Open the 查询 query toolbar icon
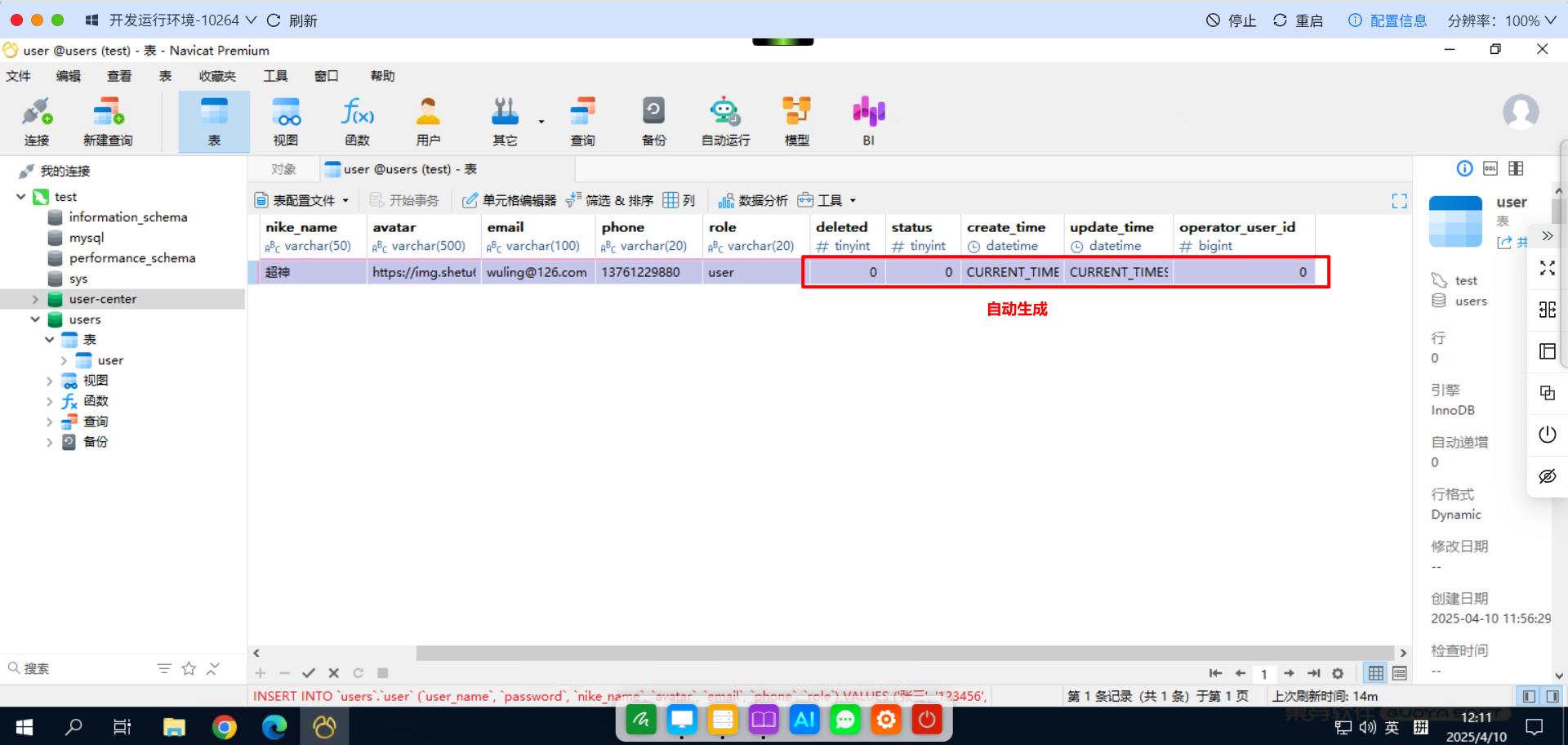1568x745 pixels. click(582, 122)
